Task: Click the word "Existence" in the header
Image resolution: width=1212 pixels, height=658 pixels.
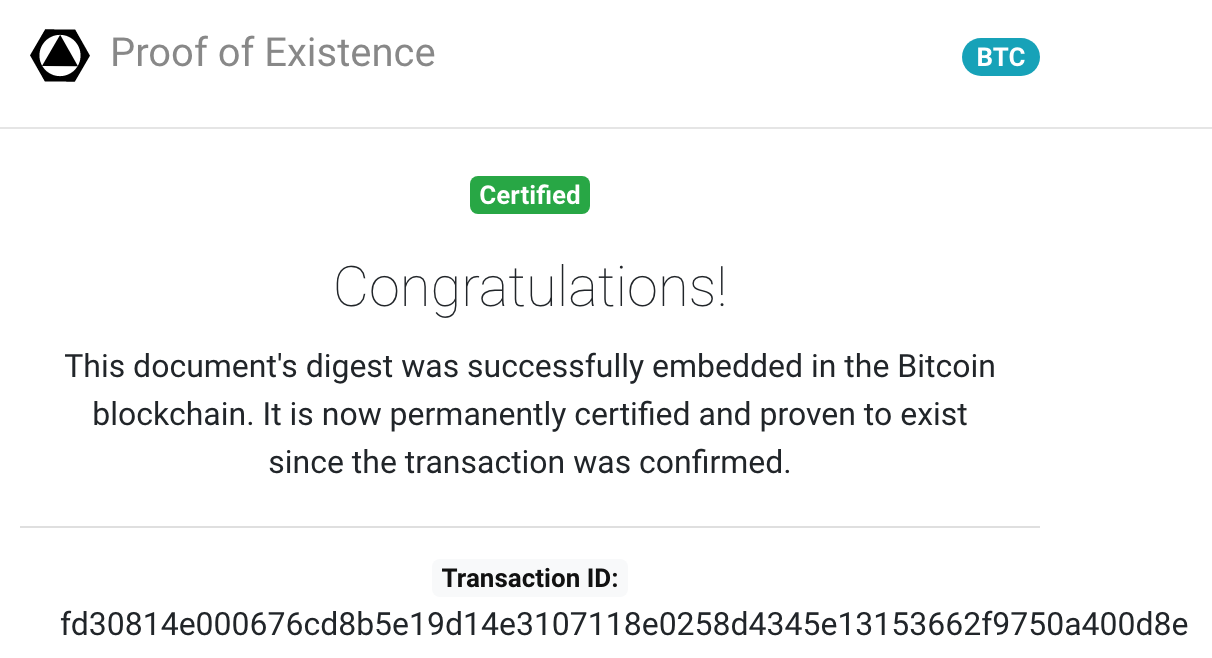Action: 350,53
